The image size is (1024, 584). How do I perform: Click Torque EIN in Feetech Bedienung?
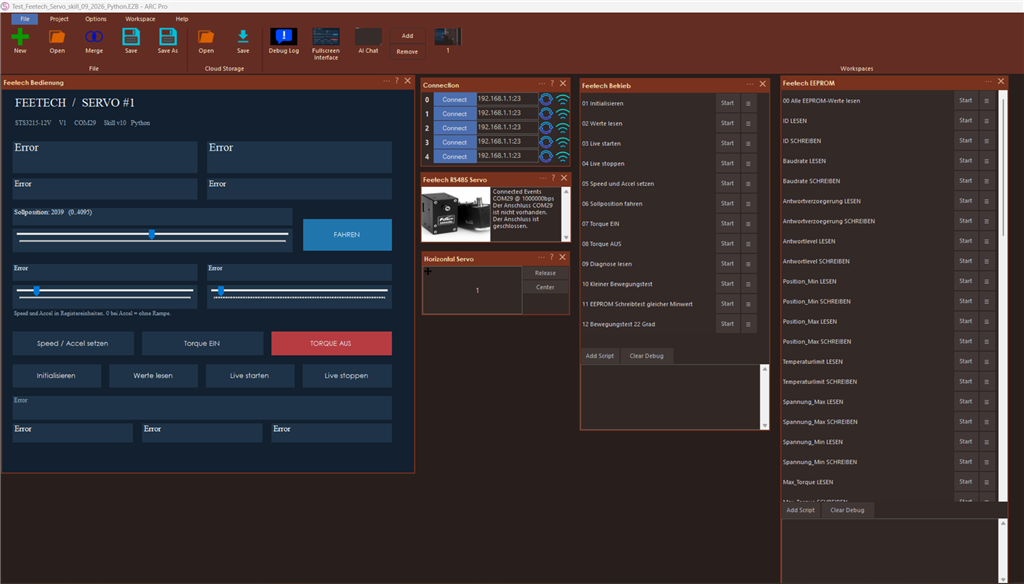click(202, 344)
